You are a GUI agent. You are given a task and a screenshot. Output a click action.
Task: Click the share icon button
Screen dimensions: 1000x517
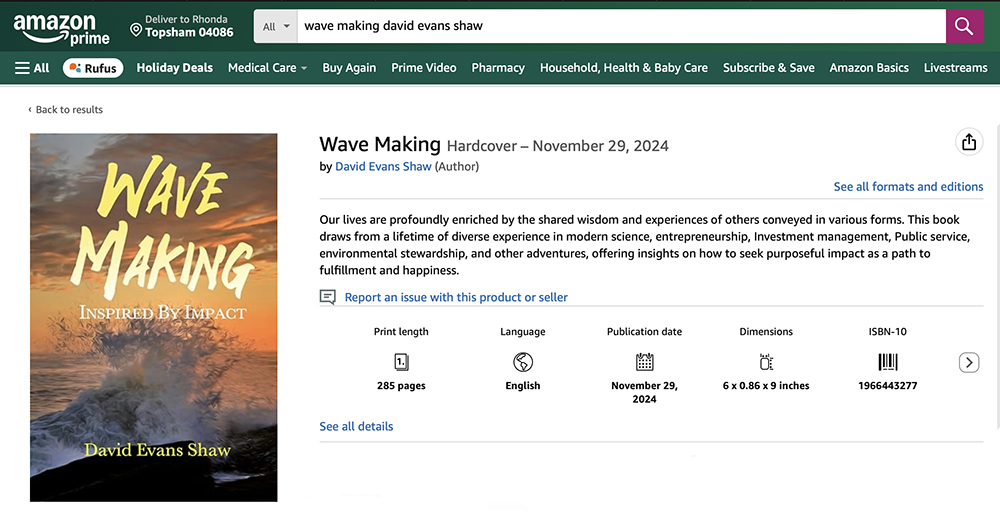coord(968,142)
